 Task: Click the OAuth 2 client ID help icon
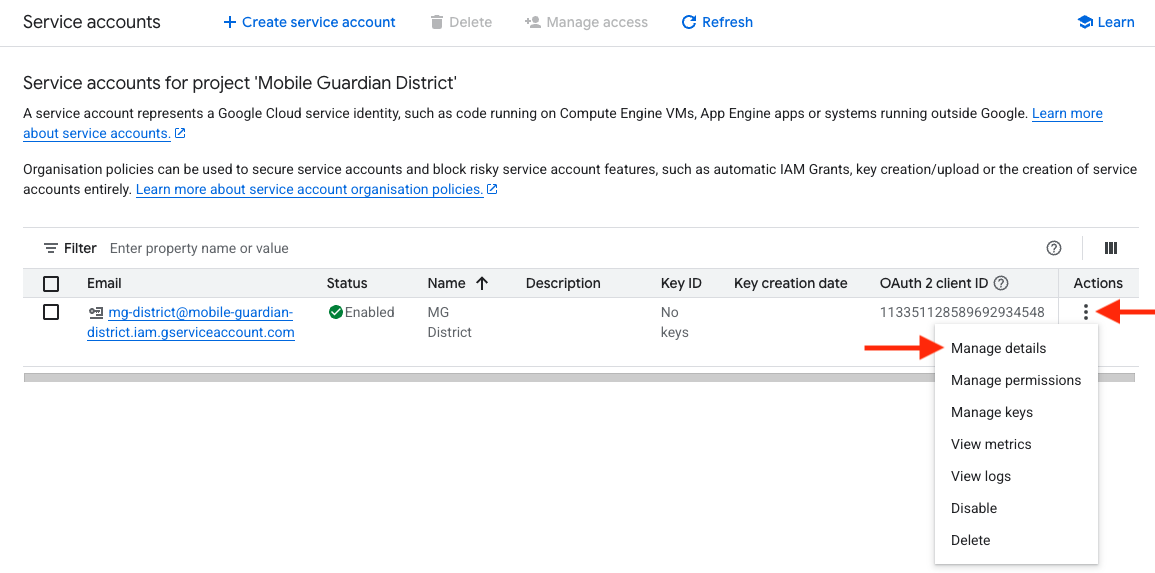1001,283
